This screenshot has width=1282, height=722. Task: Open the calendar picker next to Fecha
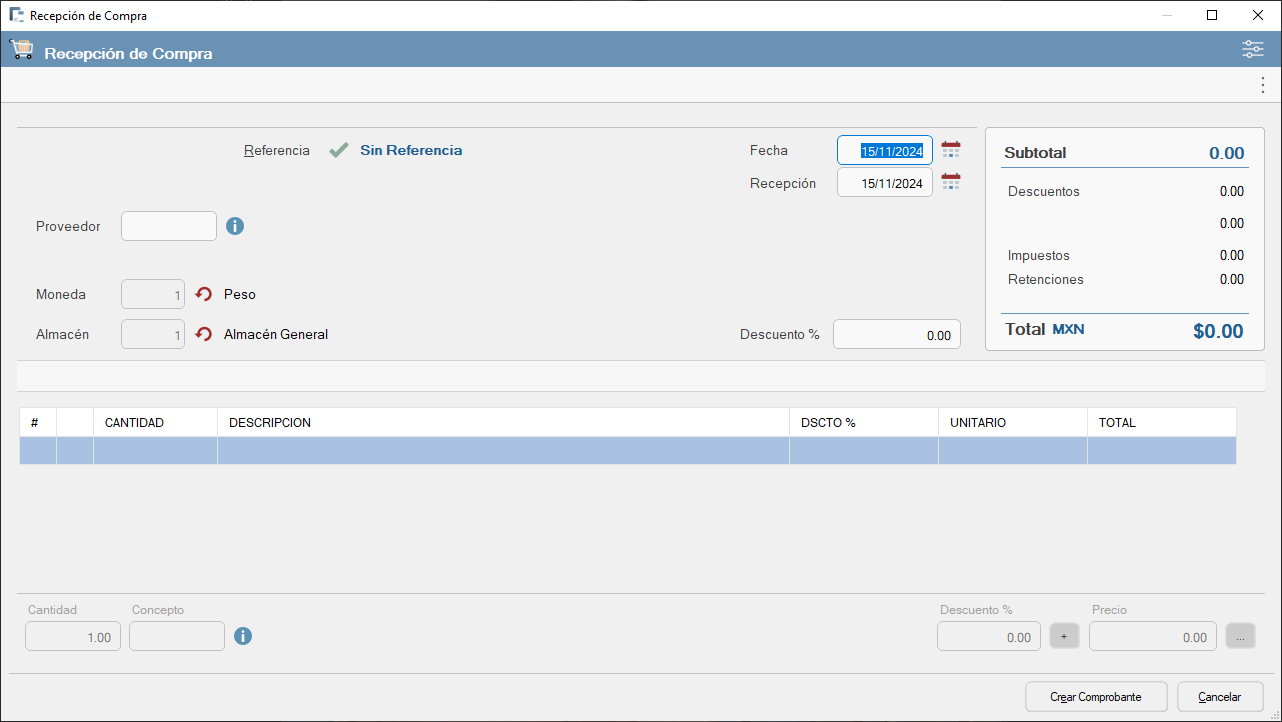950,150
